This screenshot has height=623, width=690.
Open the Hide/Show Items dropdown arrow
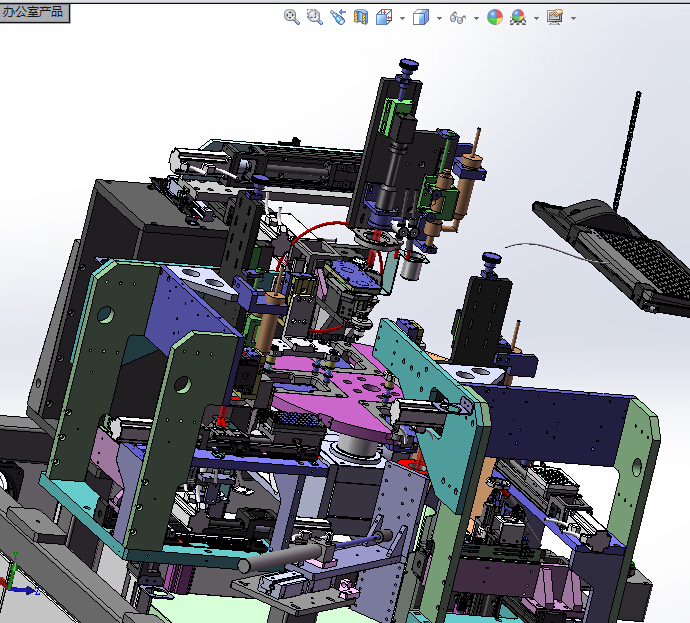point(477,18)
